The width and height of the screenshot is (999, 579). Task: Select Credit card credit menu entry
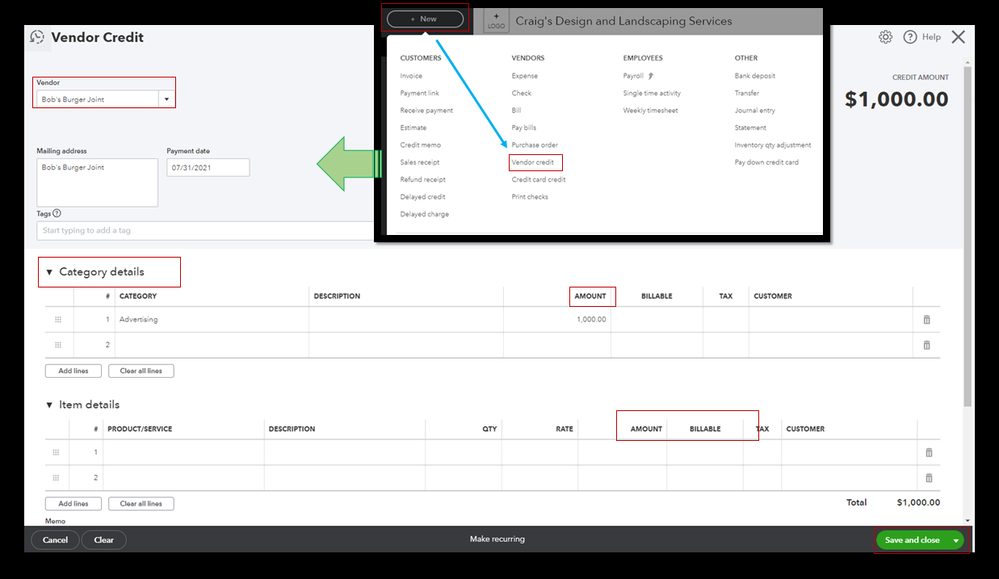(538, 180)
